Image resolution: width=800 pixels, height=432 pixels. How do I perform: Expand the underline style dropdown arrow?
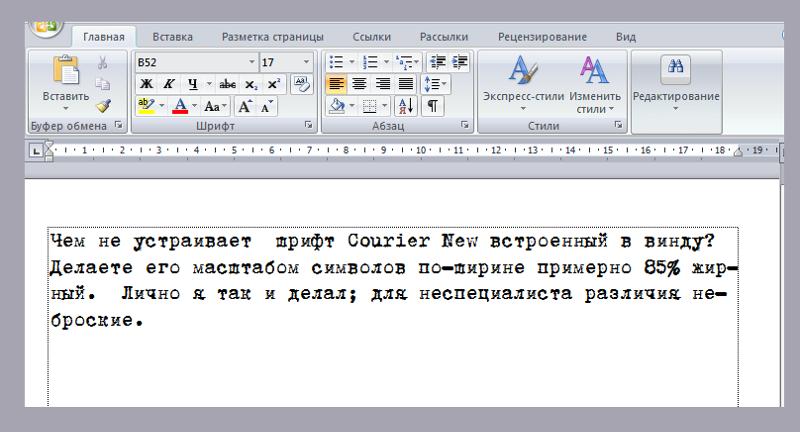[x=209, y=84]
